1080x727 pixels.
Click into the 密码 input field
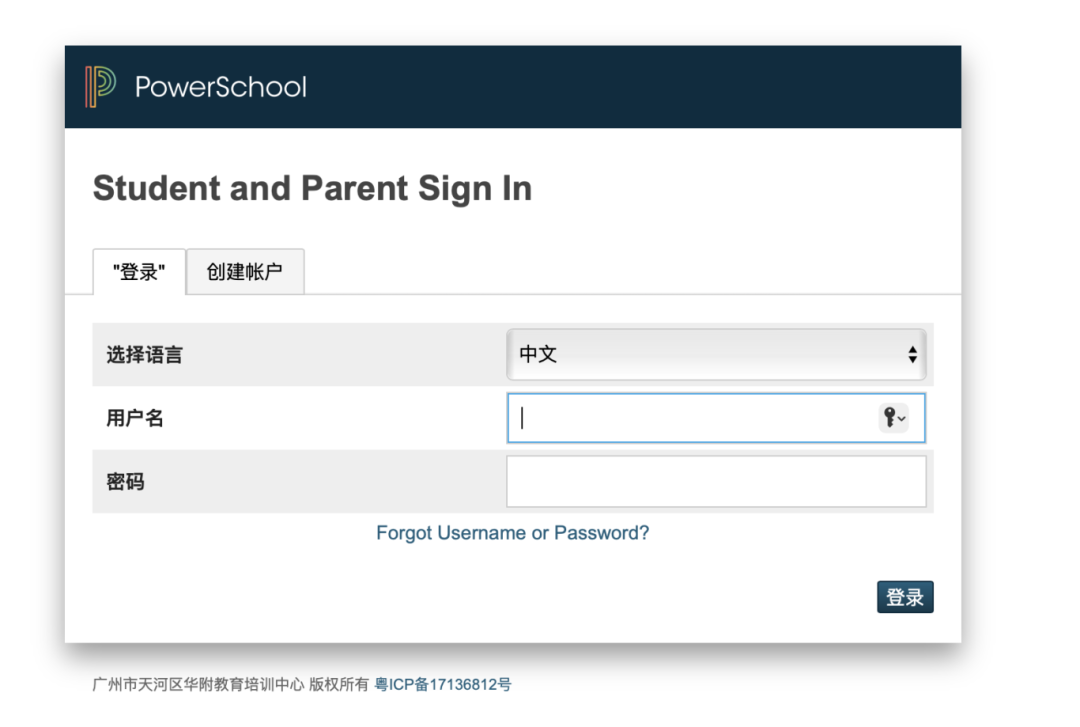(x=716, y=482)
